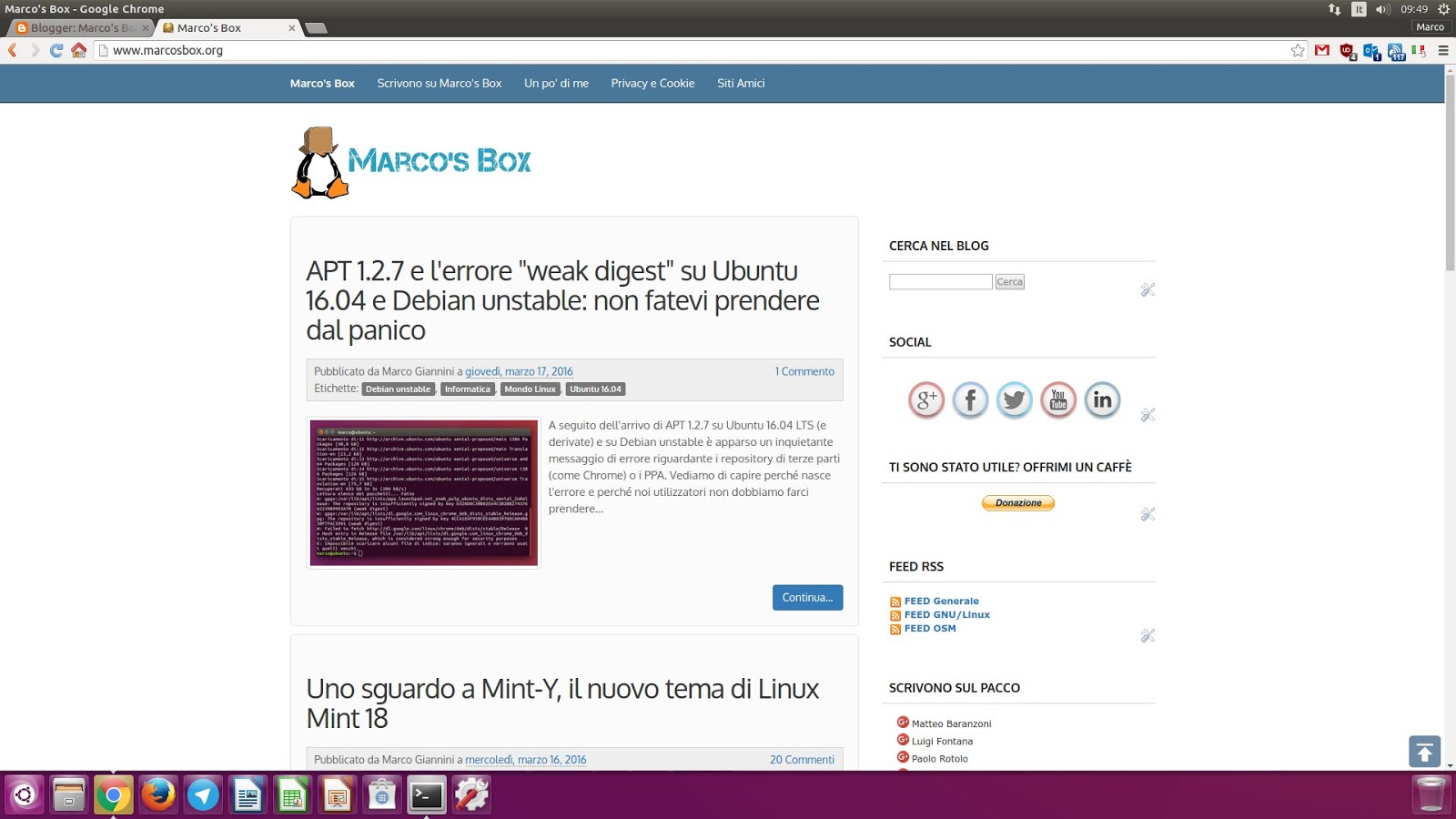Click the wrench icon beside the Donazione button
The width and height of the screenshot is (1456, 819).
click(x=1148, y=514)
